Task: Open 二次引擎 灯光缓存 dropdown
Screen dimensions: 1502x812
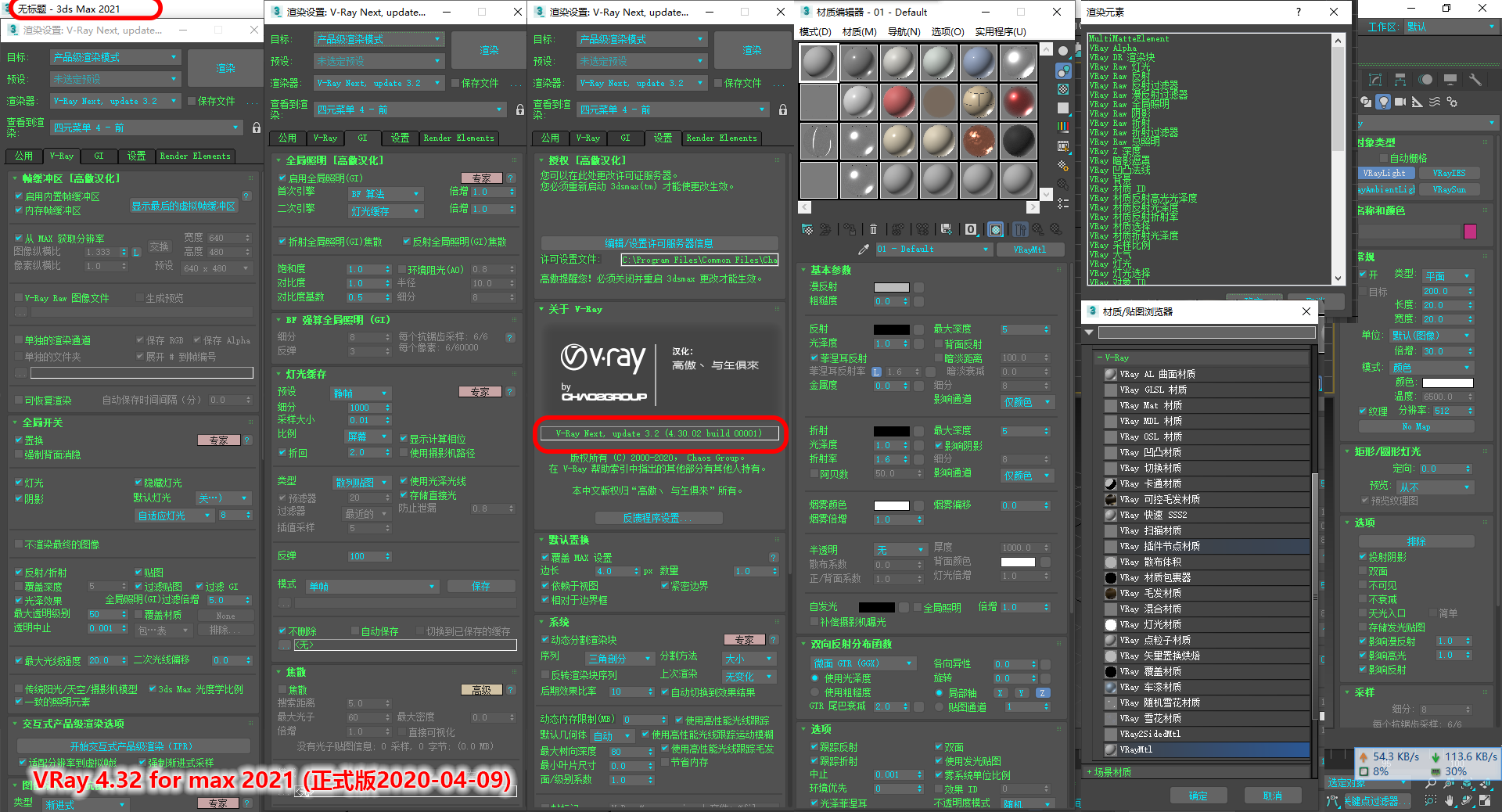Action: tap(385, 211)
